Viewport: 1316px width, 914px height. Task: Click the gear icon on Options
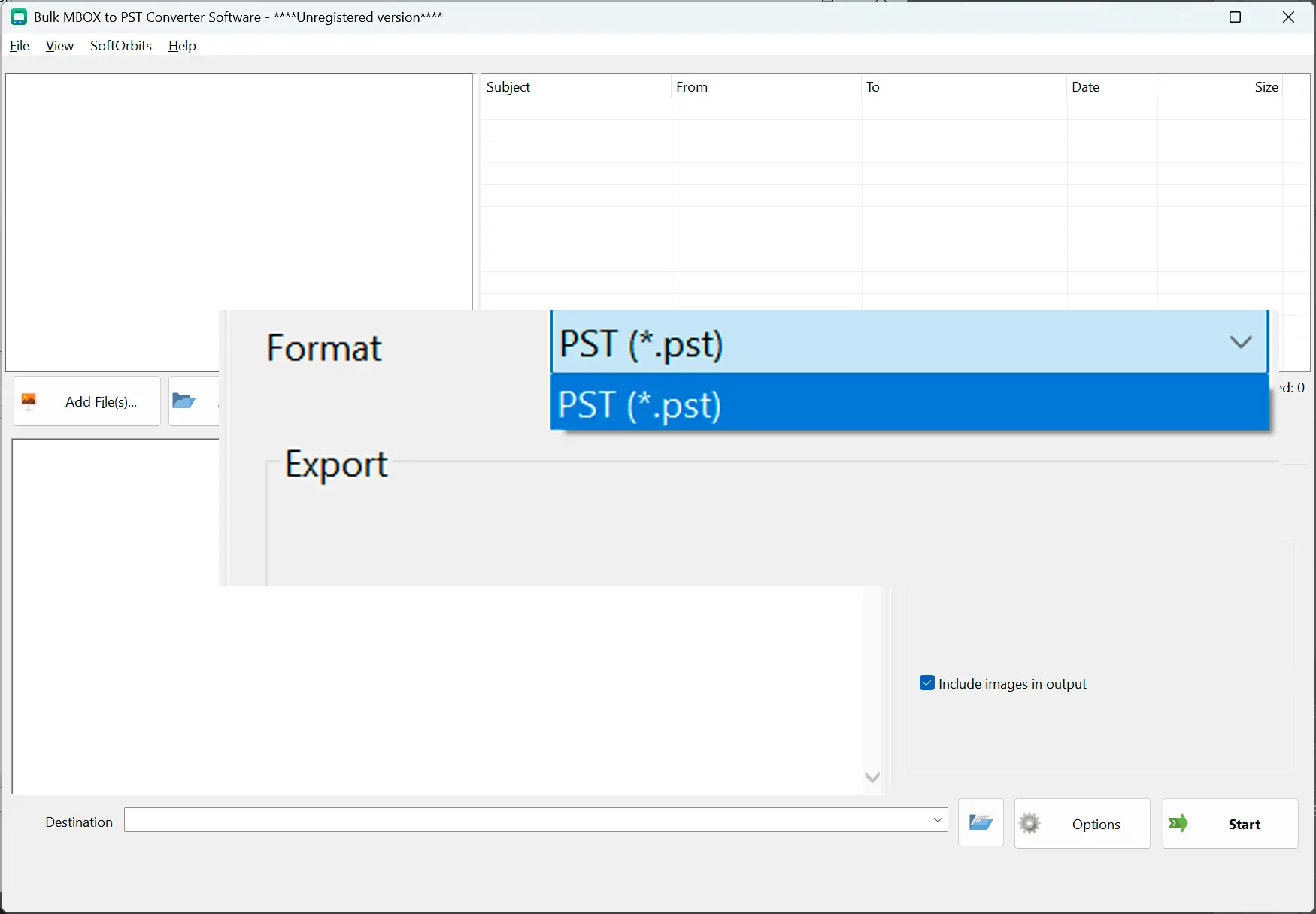(1029, 824)
